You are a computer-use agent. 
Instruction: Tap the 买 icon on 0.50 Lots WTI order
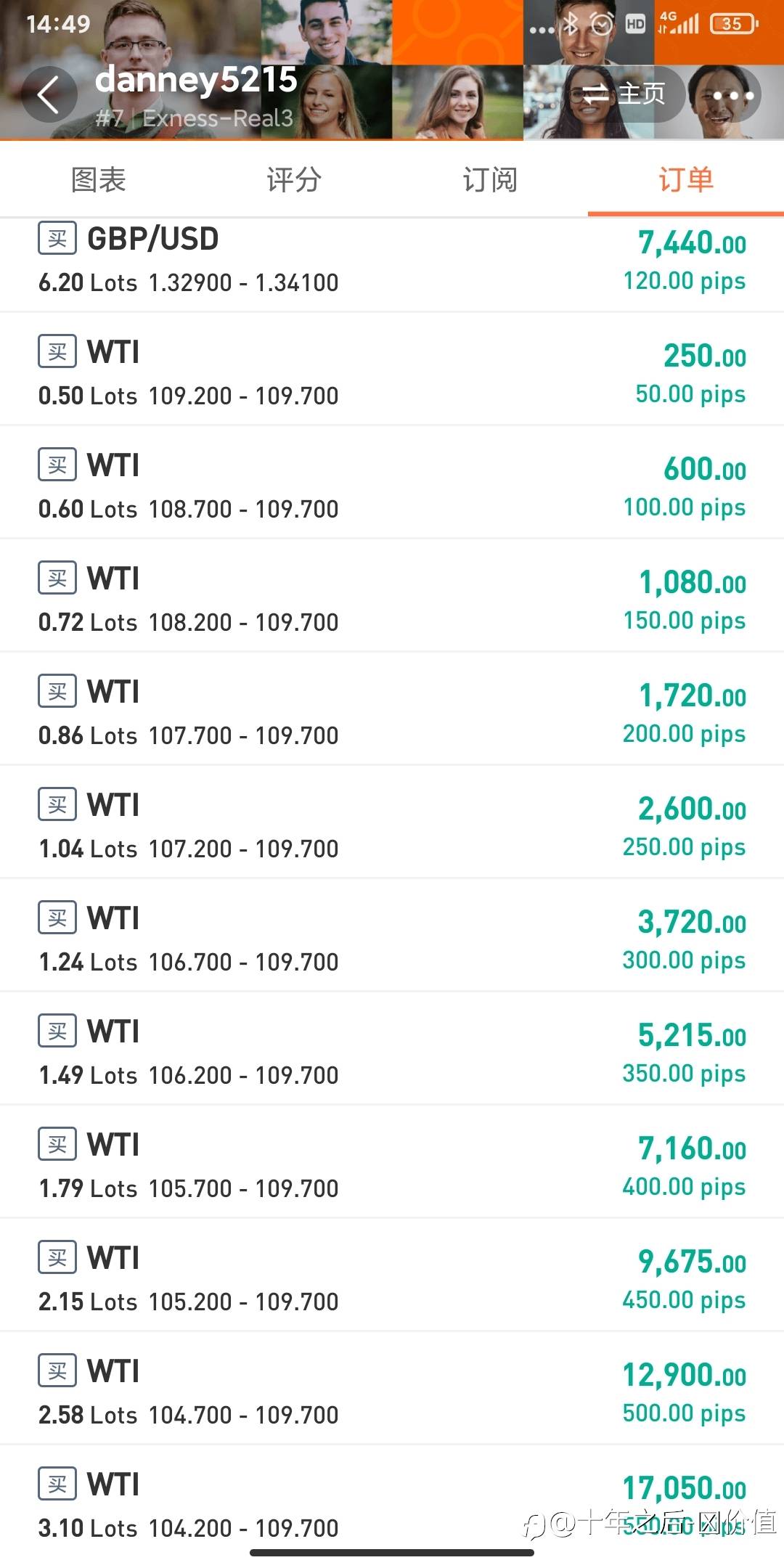point(57,352)
